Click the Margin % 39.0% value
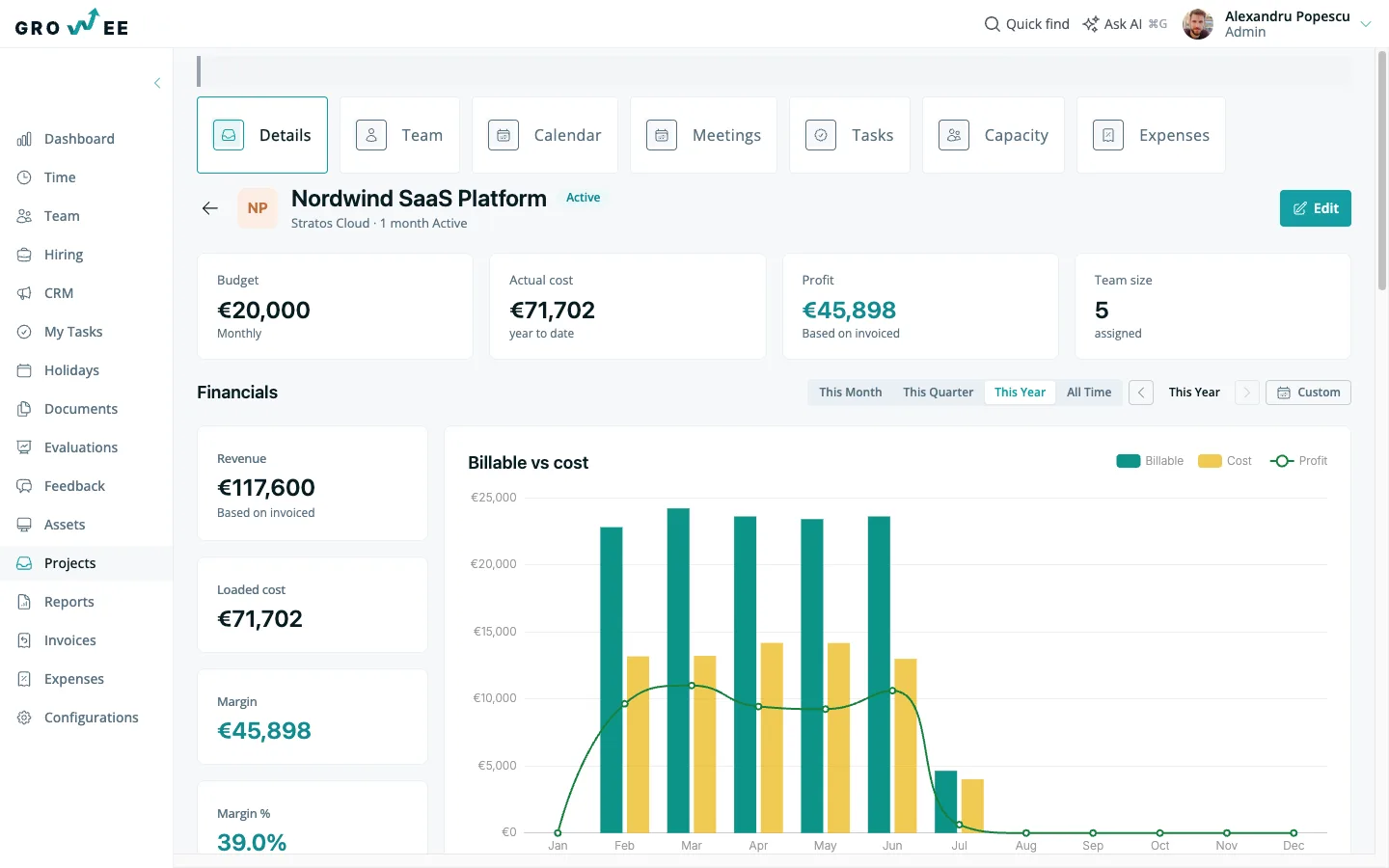 coord(252,842)
